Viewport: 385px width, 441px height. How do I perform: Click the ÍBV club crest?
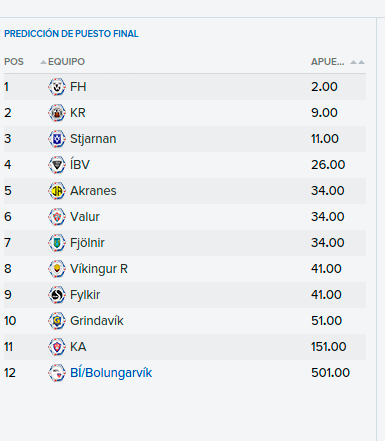(57, 165)
